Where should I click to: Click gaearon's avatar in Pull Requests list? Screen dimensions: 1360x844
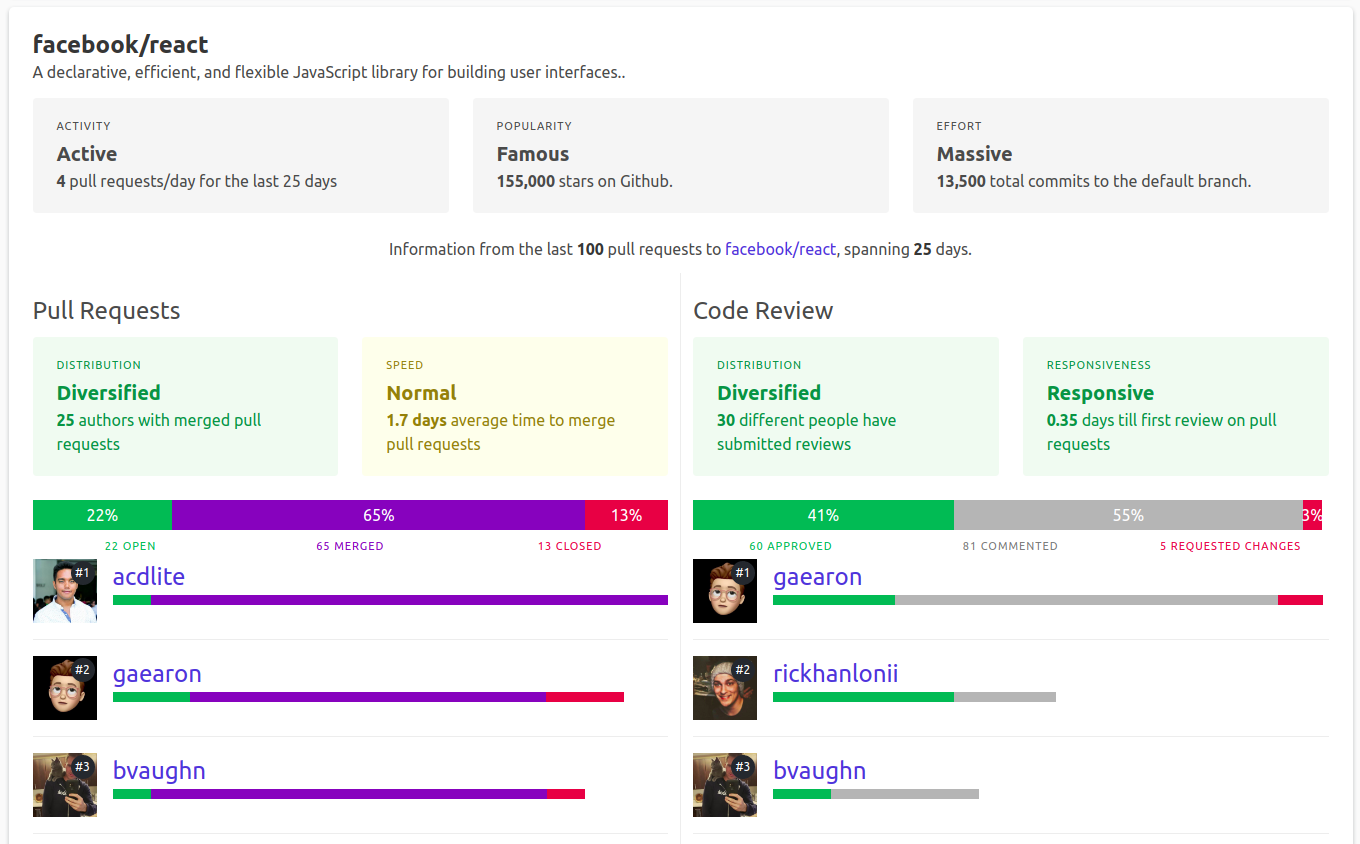point(65,688)
